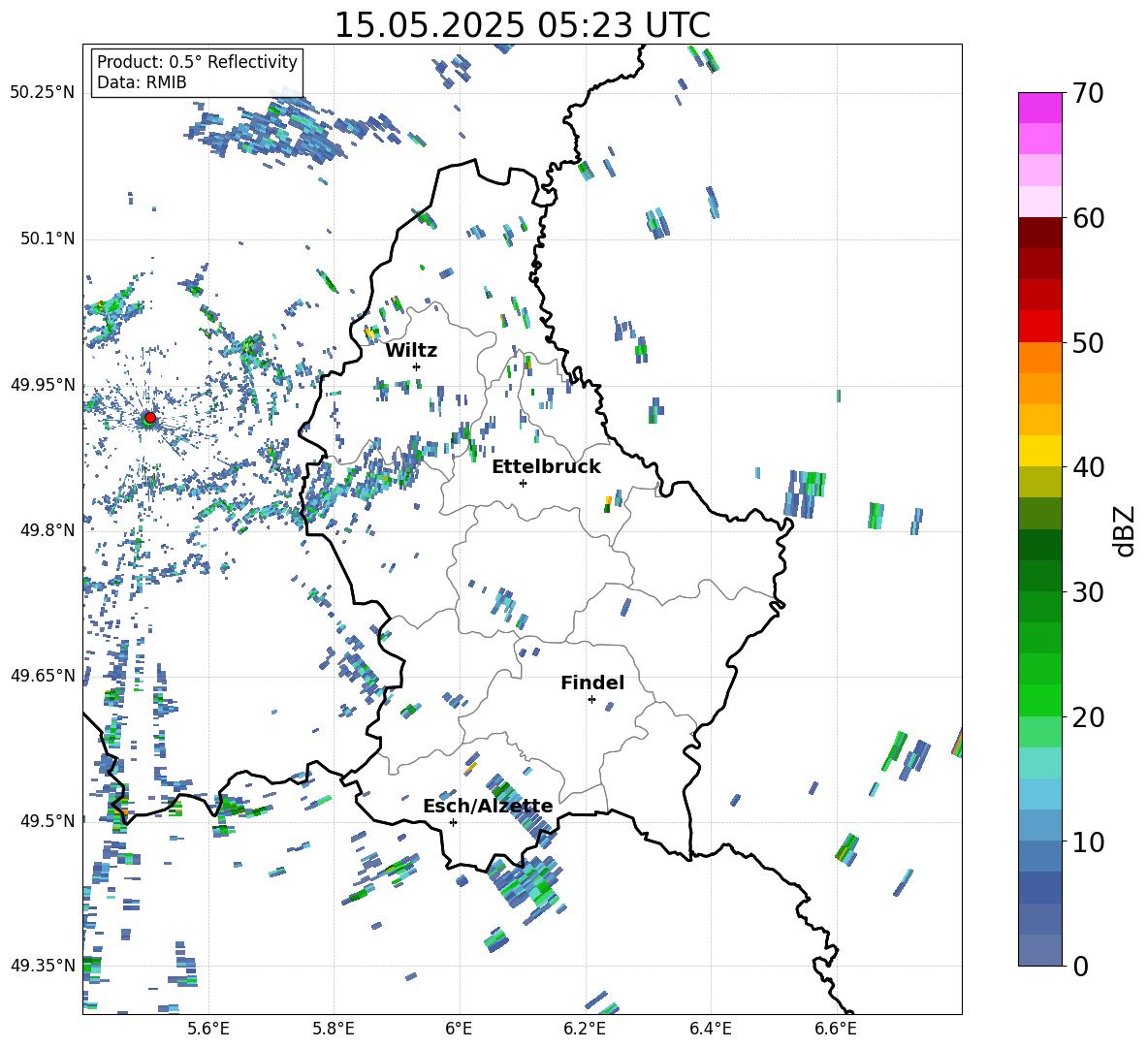1148x1048 pixels.
Task: Click the 6.2°E longitude label
Action: click(x=585, y=1029)
